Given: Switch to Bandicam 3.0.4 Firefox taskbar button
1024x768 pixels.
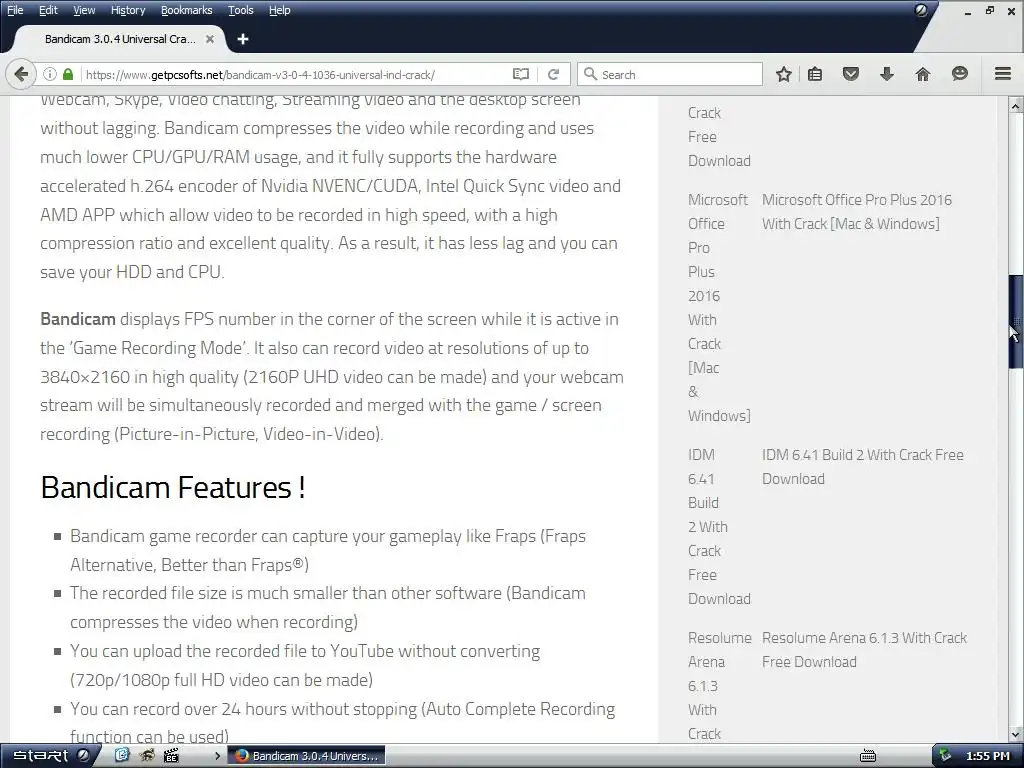Looking at the screenshot, I should 306,756.
